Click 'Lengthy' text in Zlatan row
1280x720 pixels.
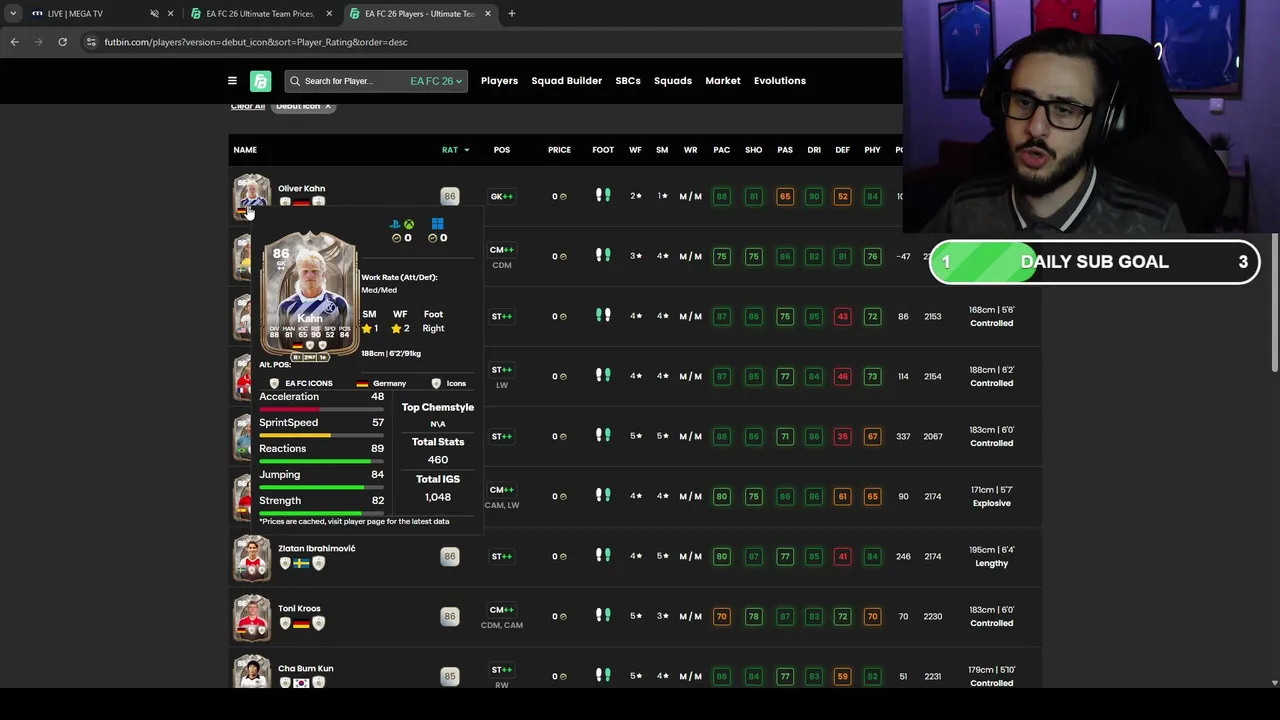click(x=991, y=563)
